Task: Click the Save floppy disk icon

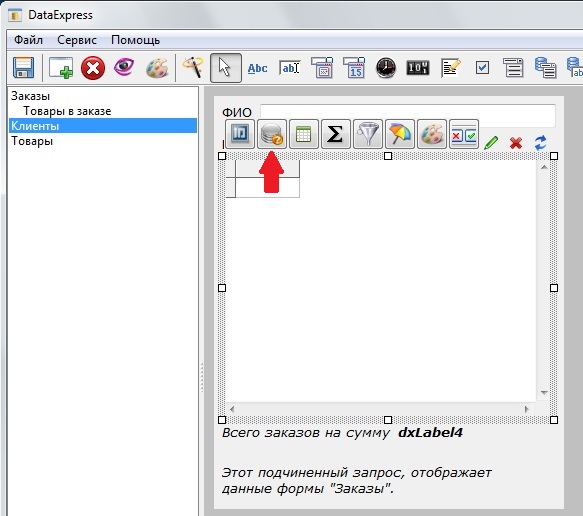Action: point(23,68)
